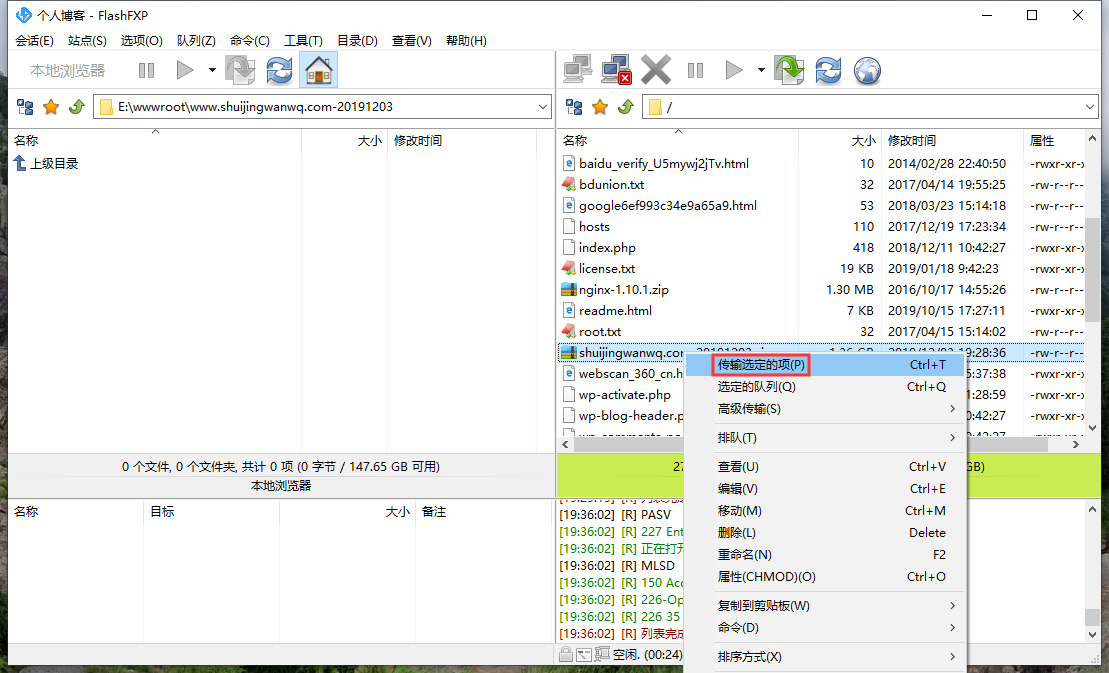Open the 站点(S) menu
The image size is (1109, 673).
click(x=87, y=41)
